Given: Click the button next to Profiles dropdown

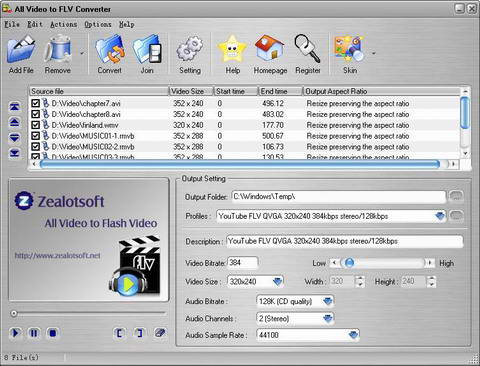Looking at the screenshot, I should pyautogui.click(x=456, y=216).
